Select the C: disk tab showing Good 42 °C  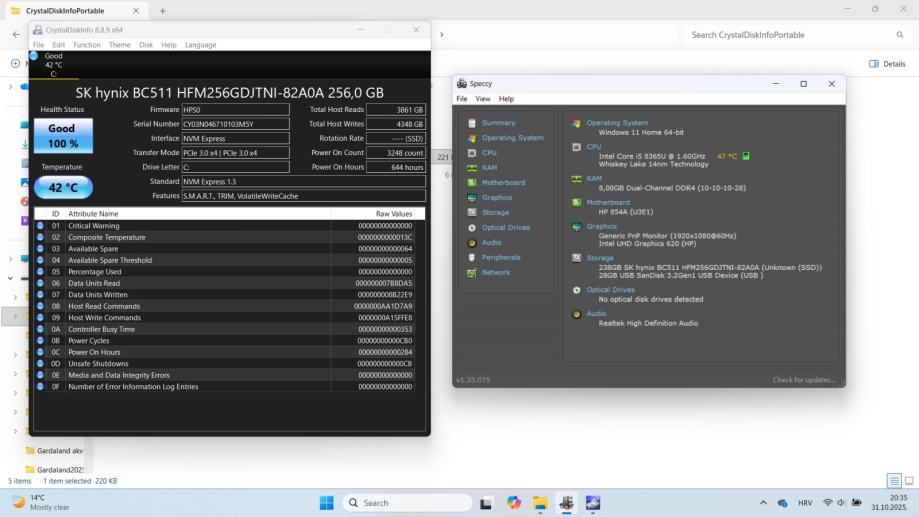pyautogui.click(x=53, y=65)
